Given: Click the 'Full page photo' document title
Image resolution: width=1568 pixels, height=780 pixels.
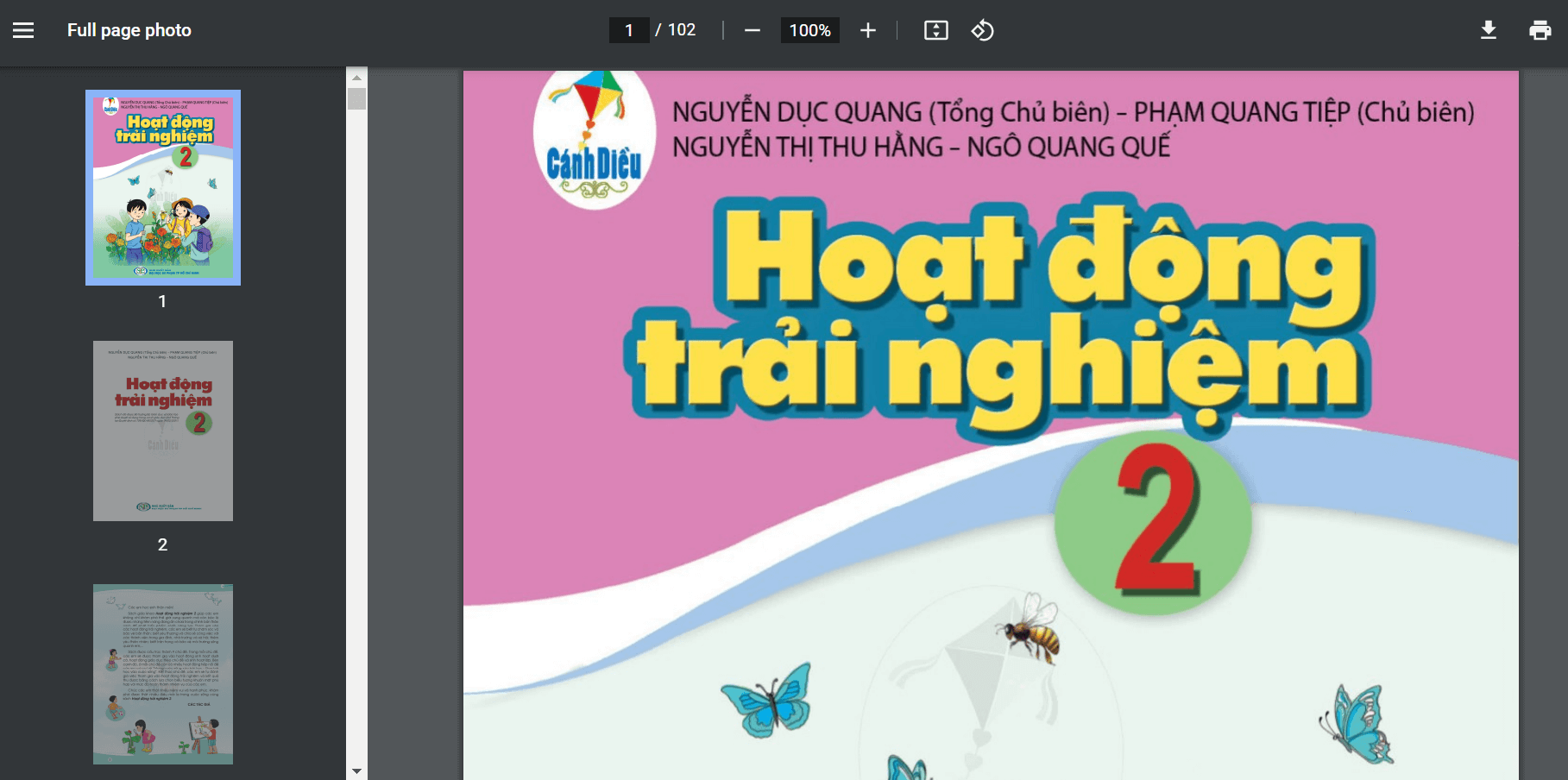Looking at the screenshot, I should tap(129, 30).
